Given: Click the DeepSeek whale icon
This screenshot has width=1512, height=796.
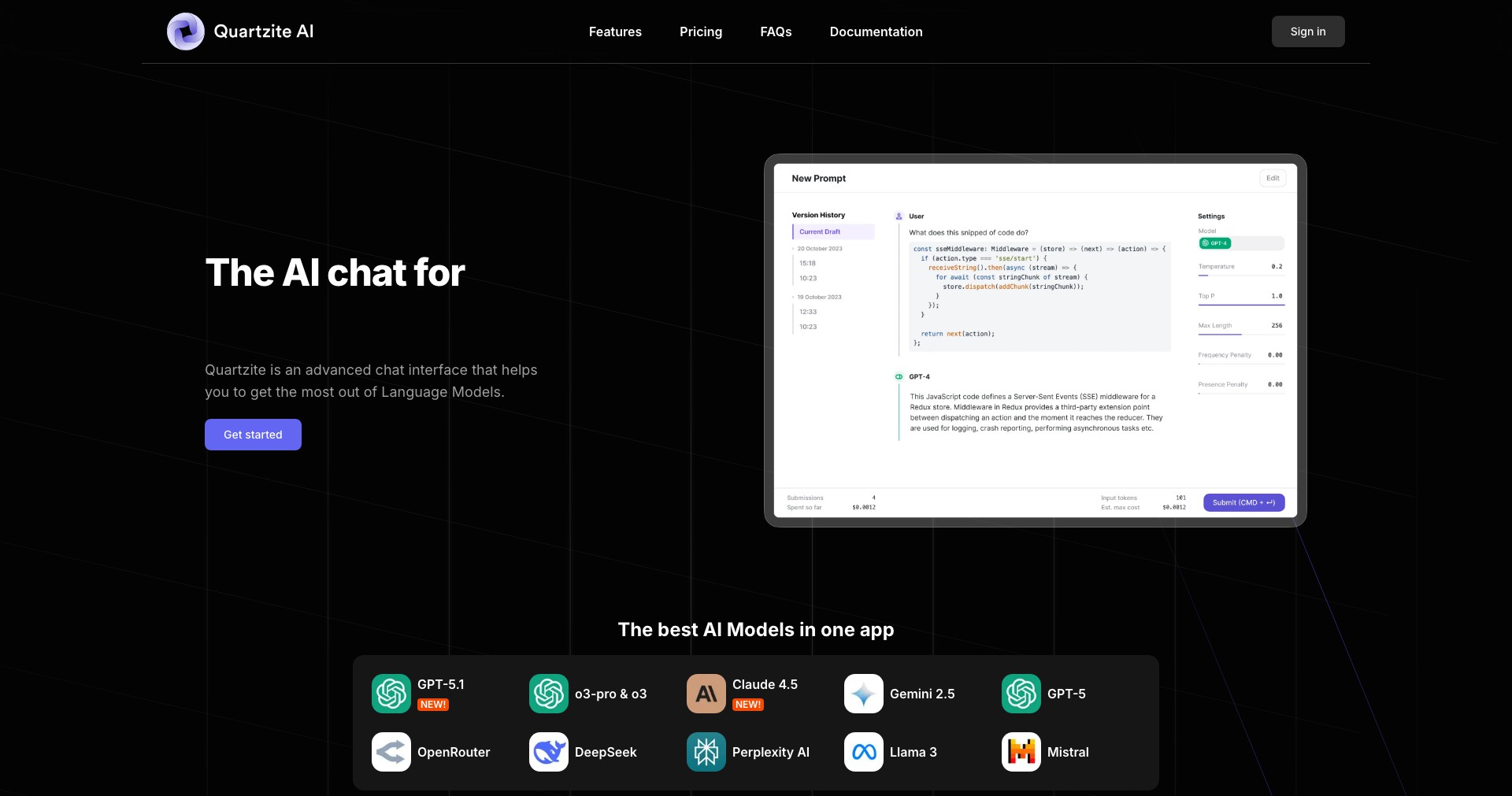Looking at the screenshot, I should point(549,752).
